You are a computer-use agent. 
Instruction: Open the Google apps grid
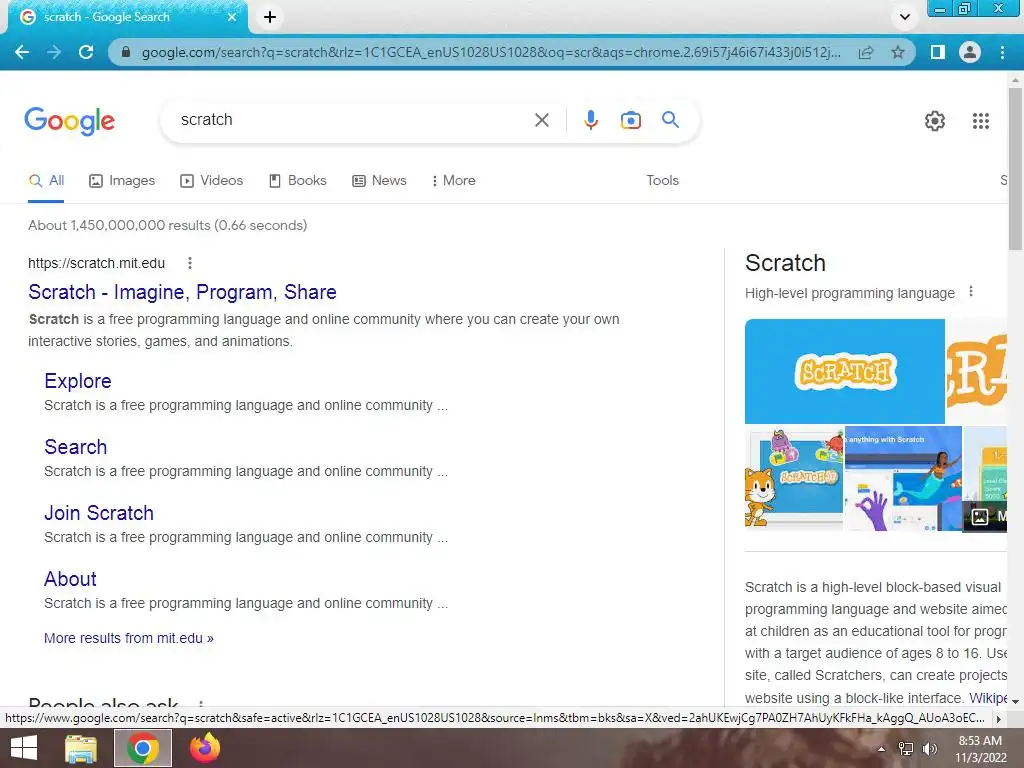tap(980, 121)
